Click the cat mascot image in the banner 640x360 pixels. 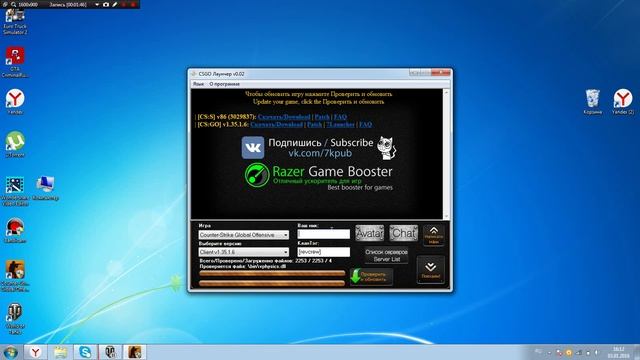tap(386, 148)
